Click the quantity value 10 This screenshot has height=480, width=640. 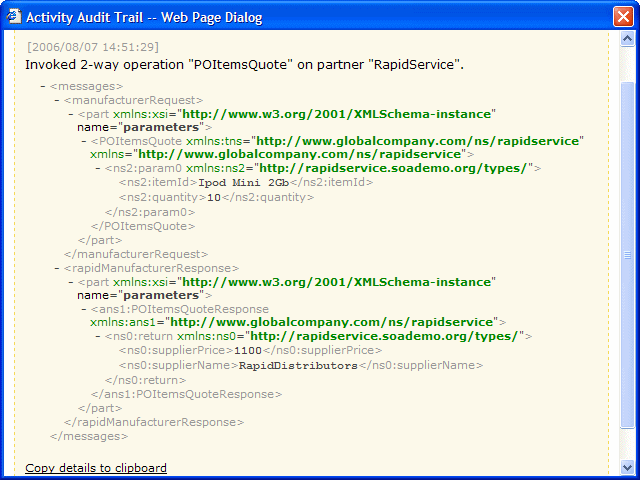click(214, 198)
